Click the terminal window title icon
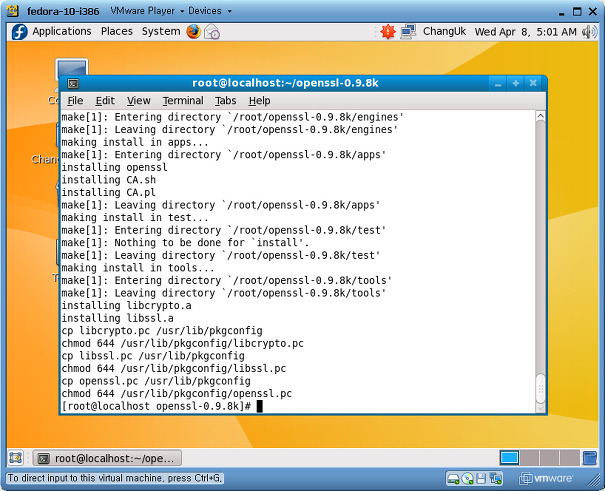The height and width of the screenshot is (491, 605). point(73,83)
